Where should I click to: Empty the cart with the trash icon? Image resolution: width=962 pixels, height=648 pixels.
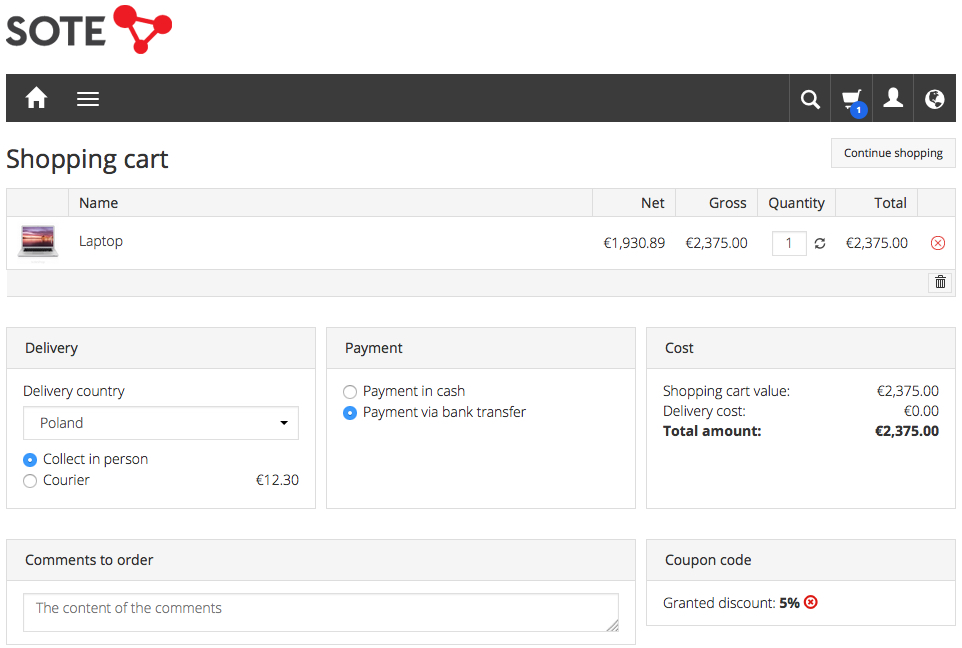[x=940, y=282]
